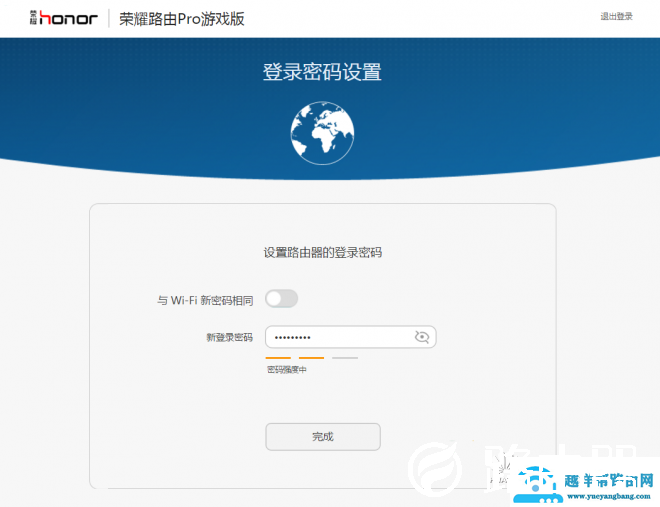Click the 完成 button
This screenshot has height=507, width=660.
pyautogui.click(x=323, y=437)
